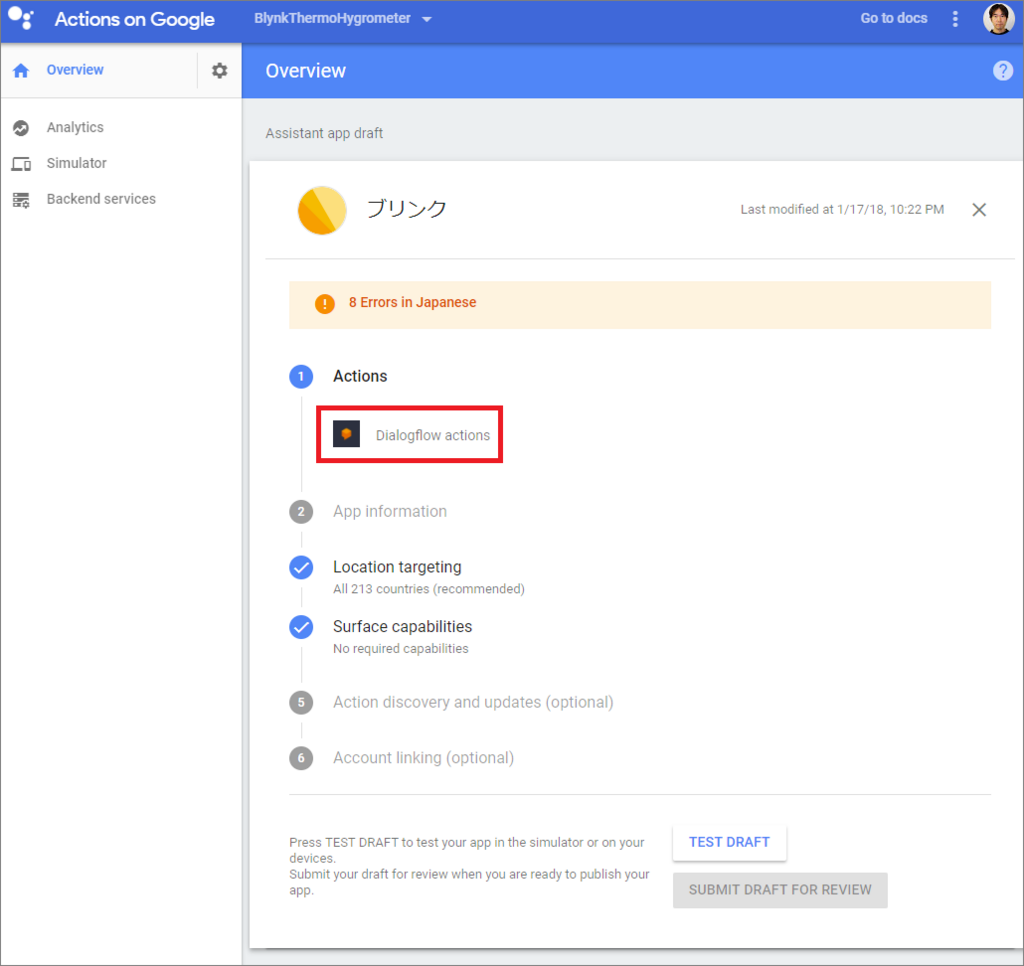The height and width of the screenshot is (966, 1024).
Task: Click the step 1 number badge
Action: pos(301,377)
